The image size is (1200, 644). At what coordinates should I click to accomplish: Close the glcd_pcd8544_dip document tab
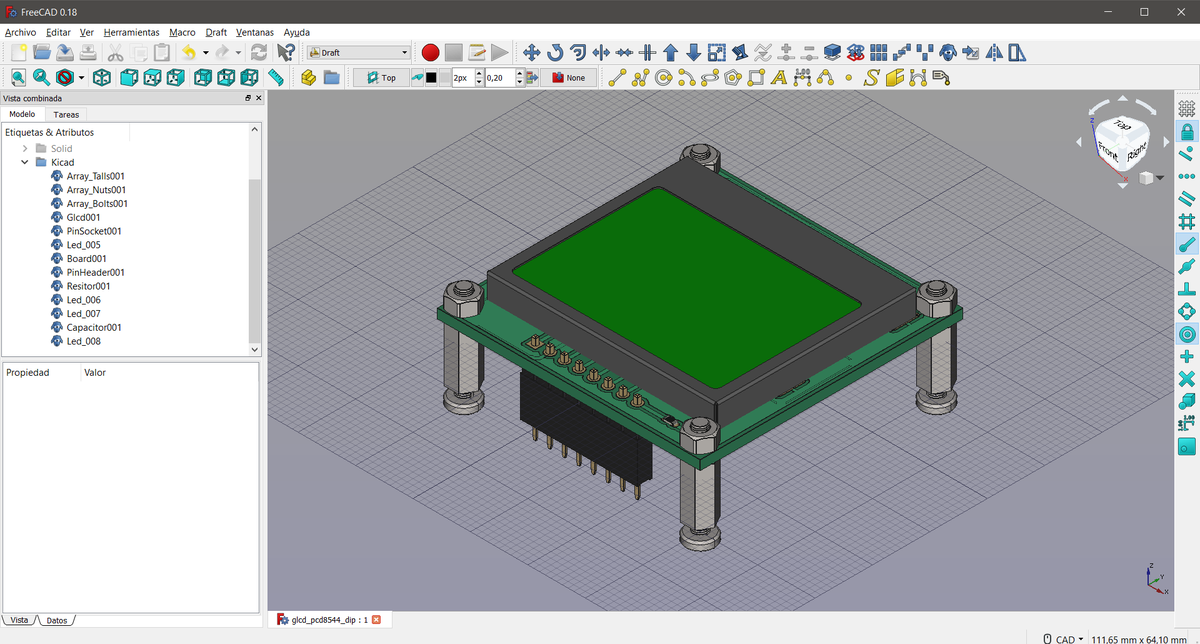coord(377,619)
